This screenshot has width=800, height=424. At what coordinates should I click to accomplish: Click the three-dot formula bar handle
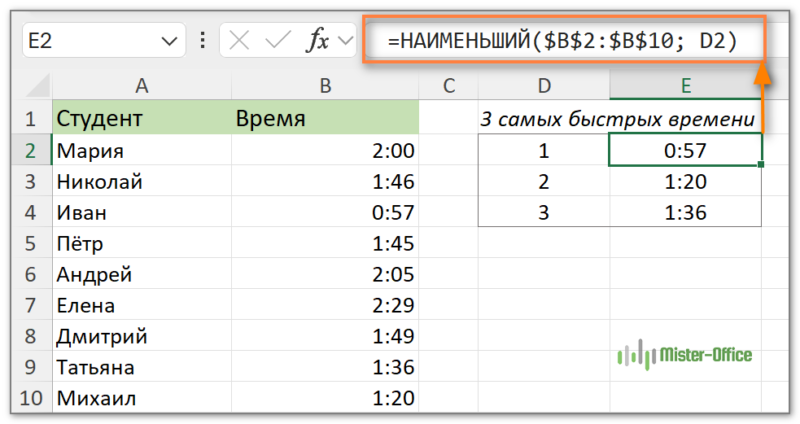click(x=204, y=41)
